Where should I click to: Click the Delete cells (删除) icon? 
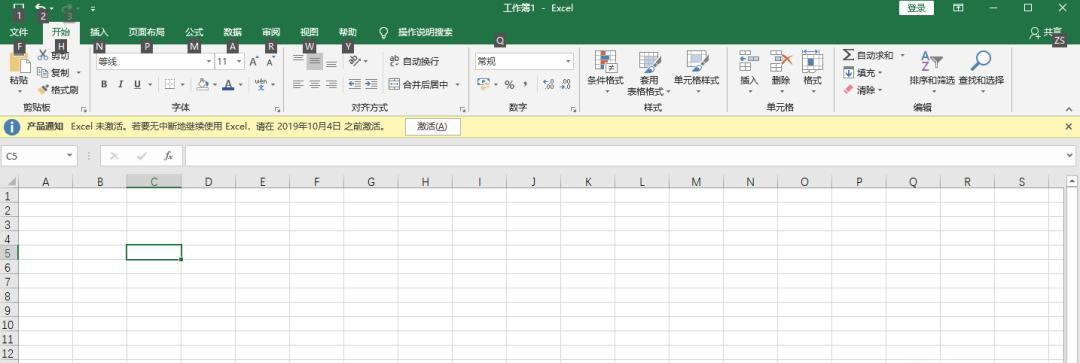coord(780,61)
